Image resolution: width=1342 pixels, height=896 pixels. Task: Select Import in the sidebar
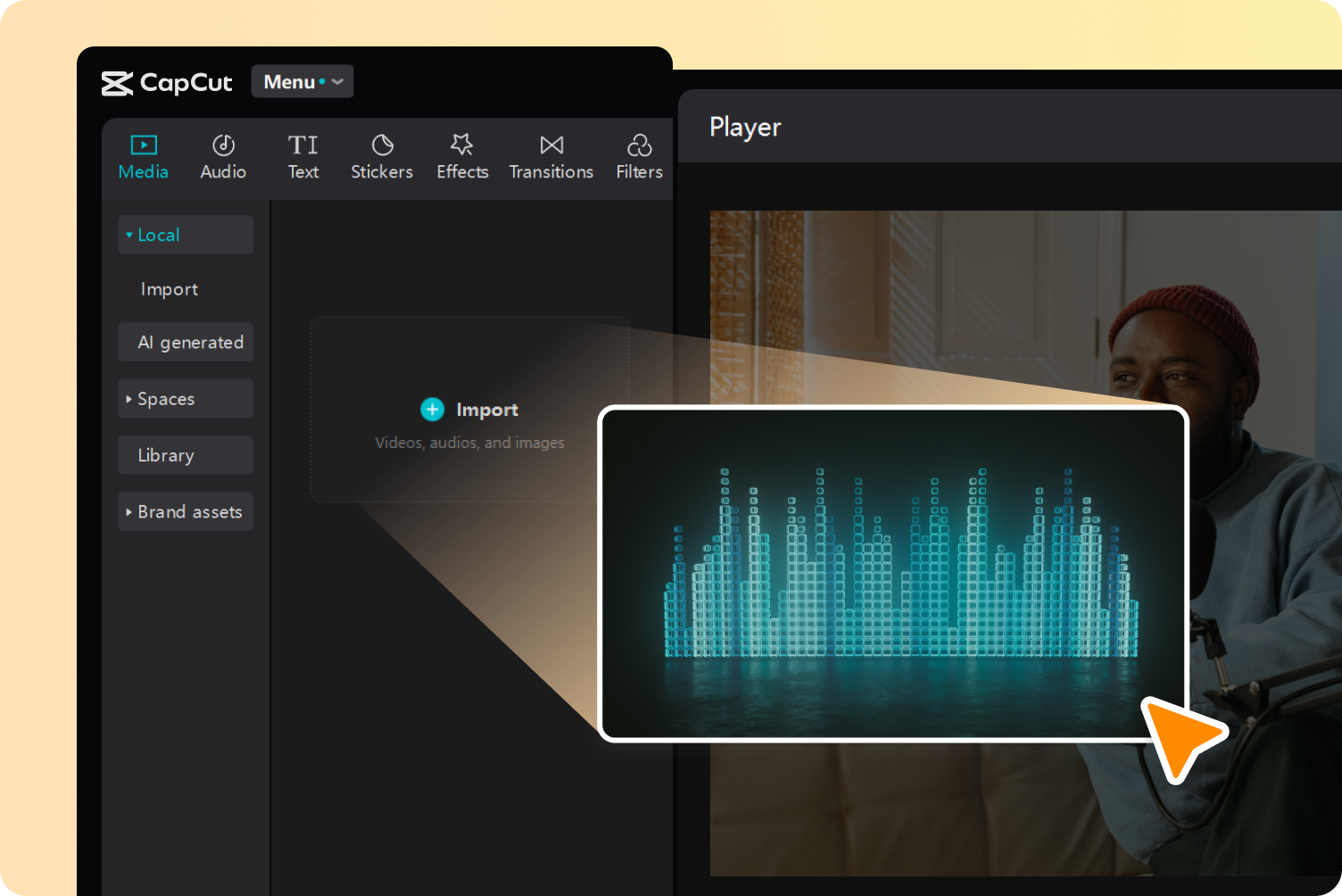[170, 289]
